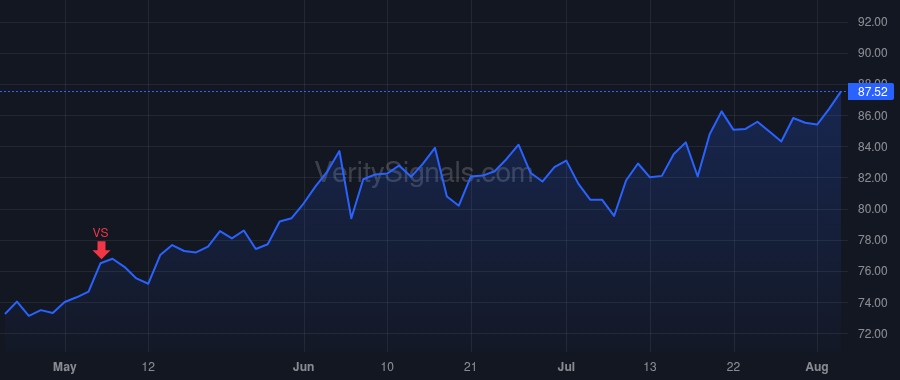Click the 74.00 price axis label
Viewport: 900px width, 380px height.
point(872,303)
